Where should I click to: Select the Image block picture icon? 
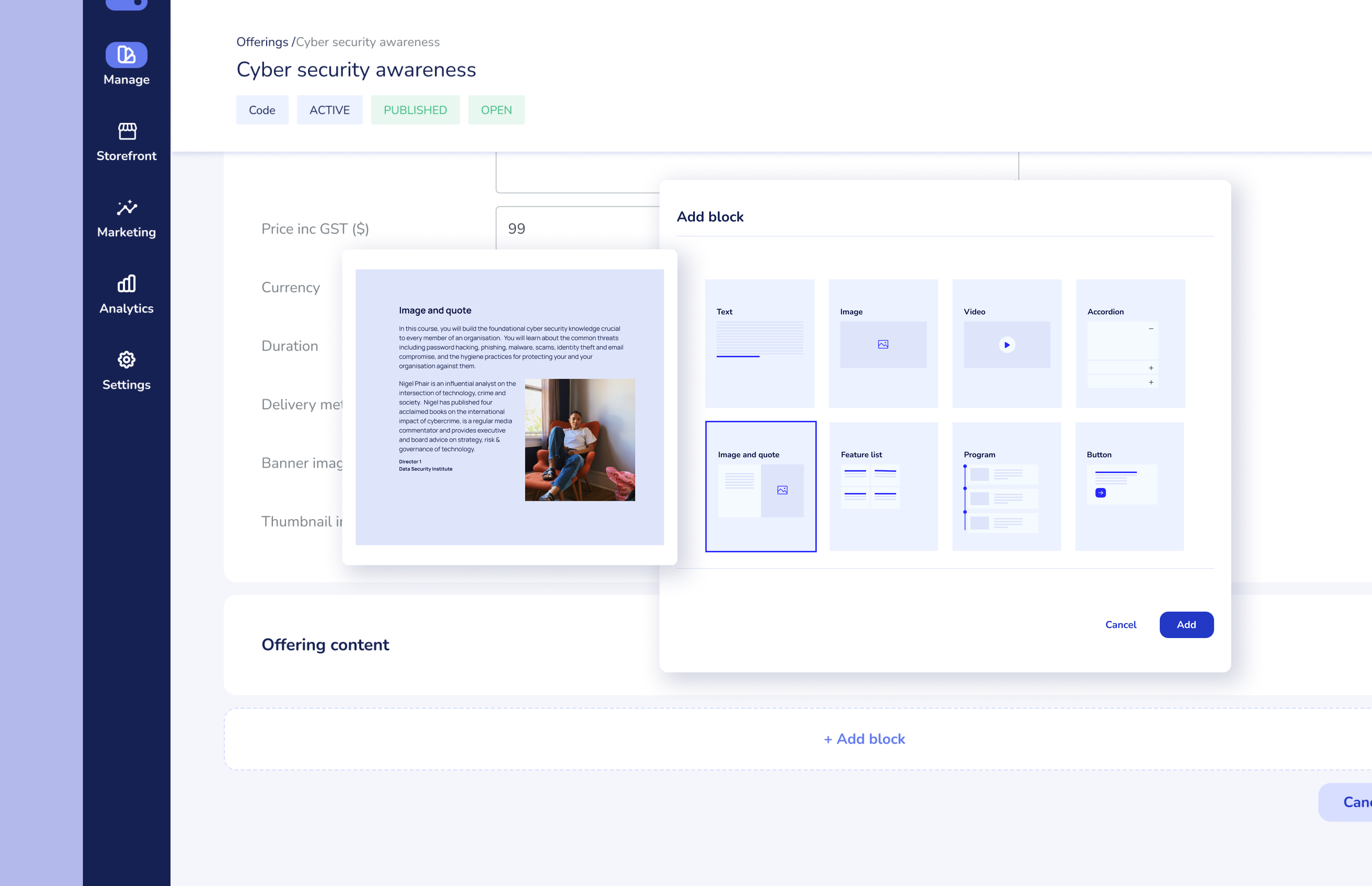883,345
